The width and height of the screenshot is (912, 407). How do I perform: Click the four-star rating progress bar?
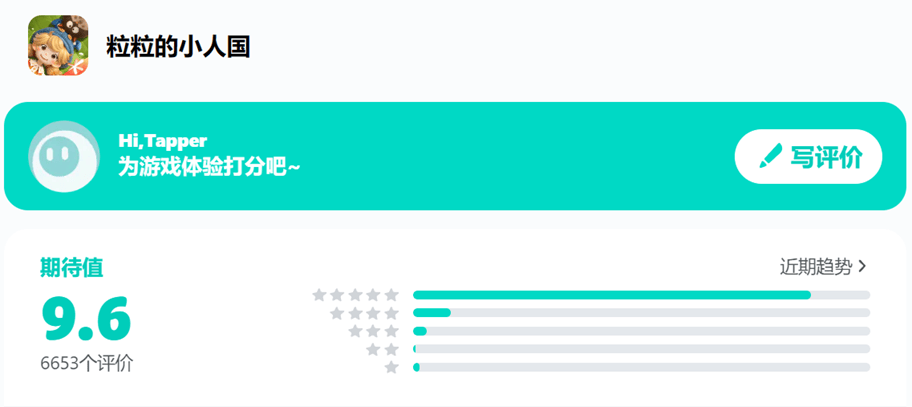[641, 313]
